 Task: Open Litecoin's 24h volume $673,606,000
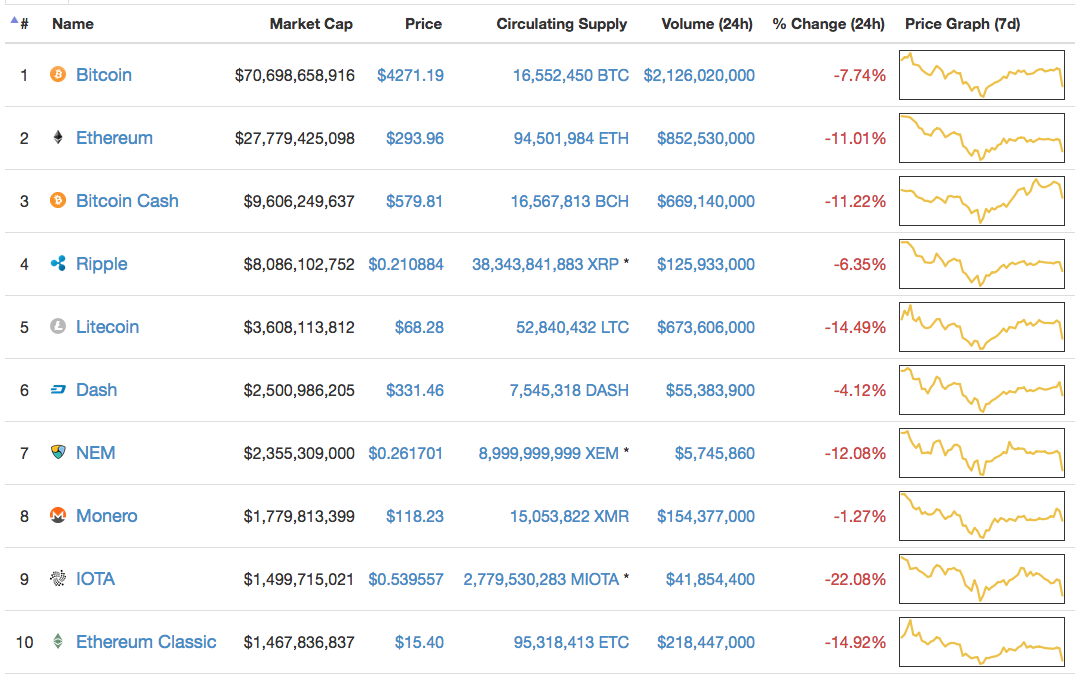click(x=706, y=327)
